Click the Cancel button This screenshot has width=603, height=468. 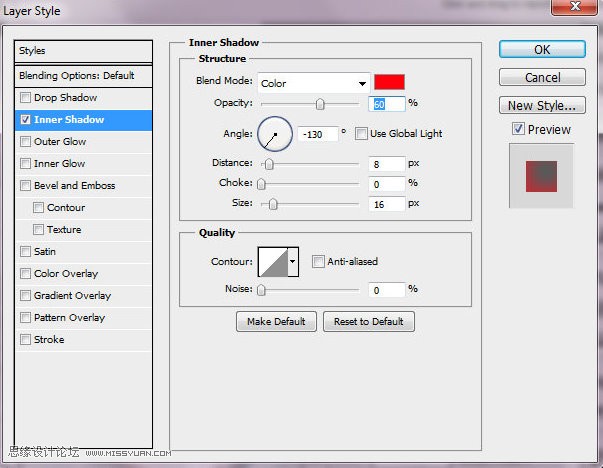pos(542,77)
